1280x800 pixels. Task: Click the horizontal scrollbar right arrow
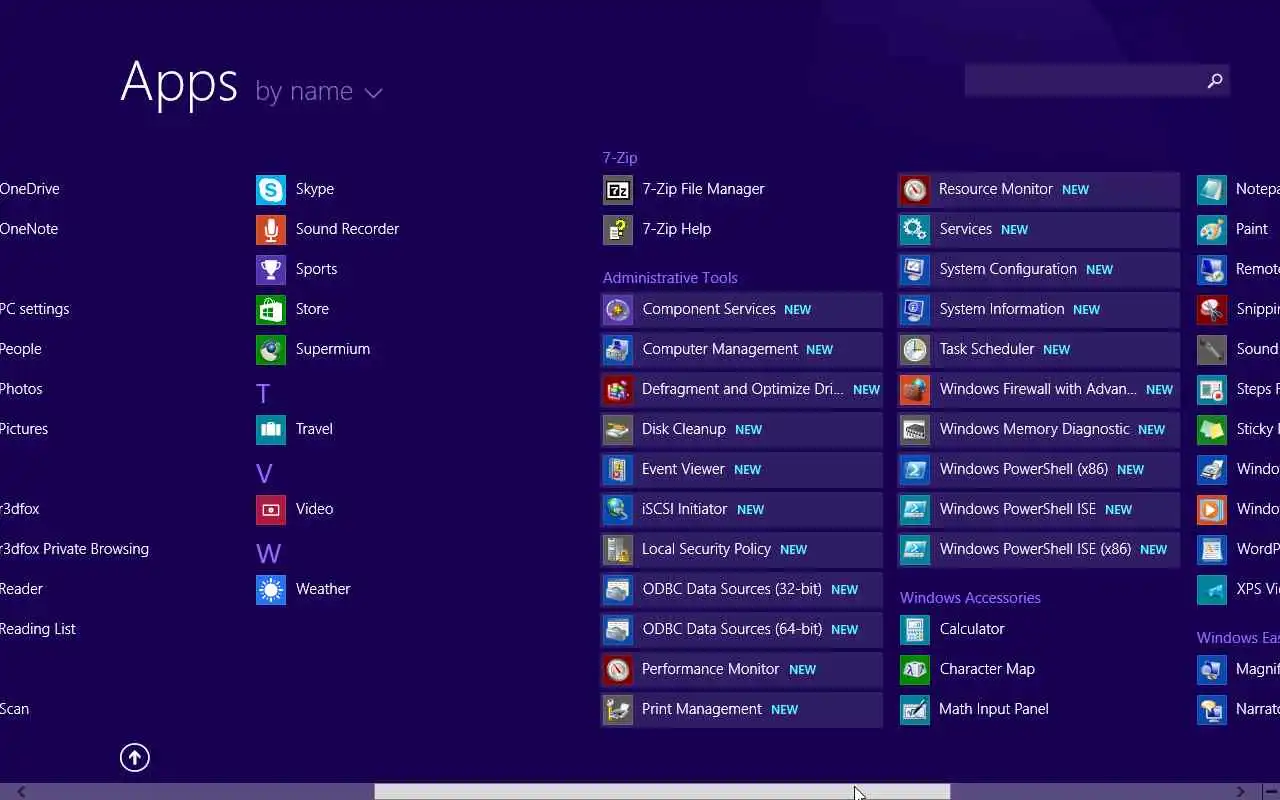[x=1240, y=791]
